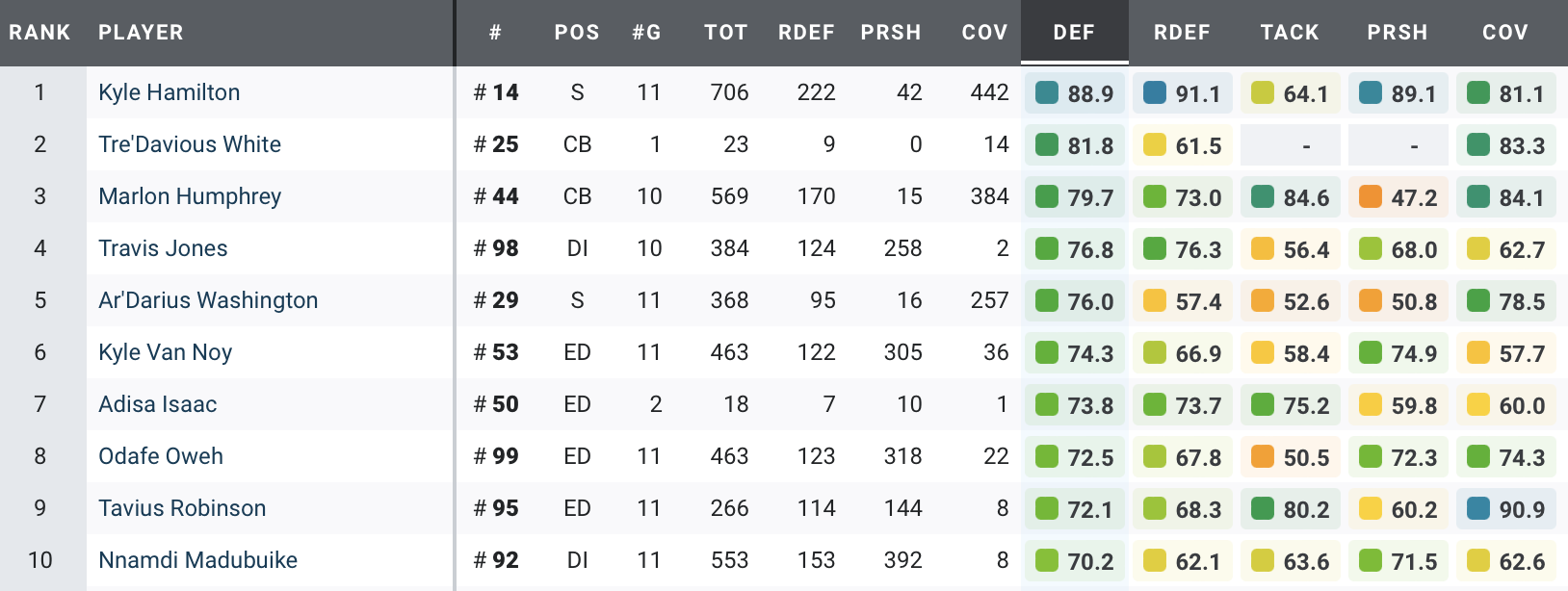The image size is (1568, 591).
Task: Open Kyle Hamilton's player page
Action: click(x=170, y=92)
